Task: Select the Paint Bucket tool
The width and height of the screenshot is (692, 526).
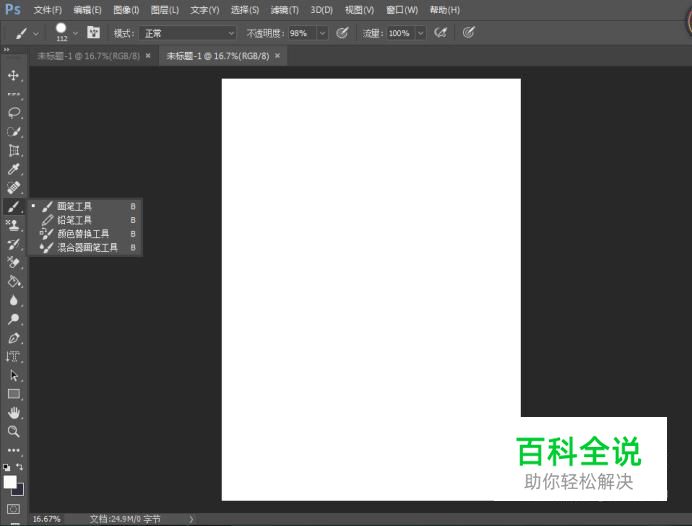Action: [x=13, y=282]
